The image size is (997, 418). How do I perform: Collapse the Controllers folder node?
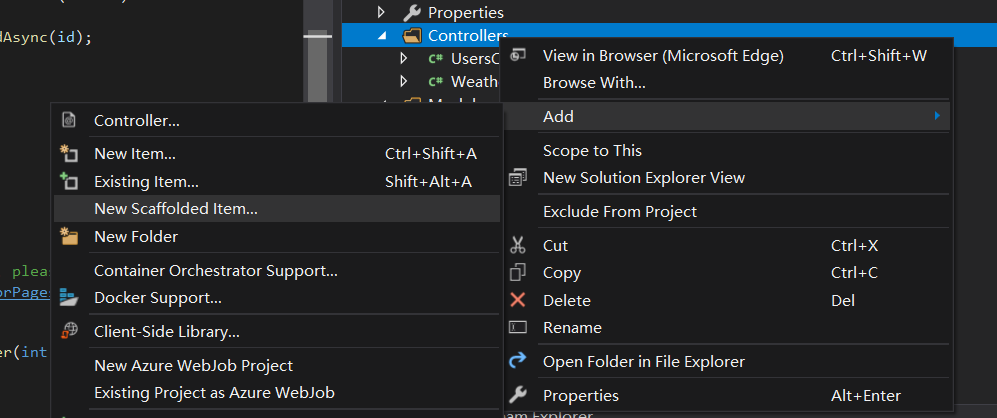[x=382, y=36]
